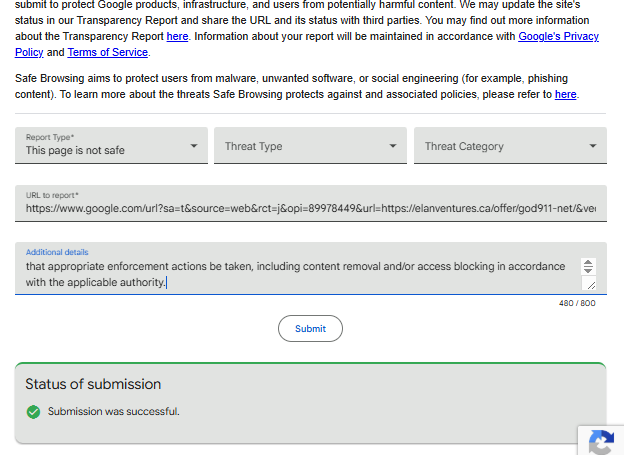Open the Threat Category dropdown
Screen dimensions: 624x455
[x=510, y=145]
